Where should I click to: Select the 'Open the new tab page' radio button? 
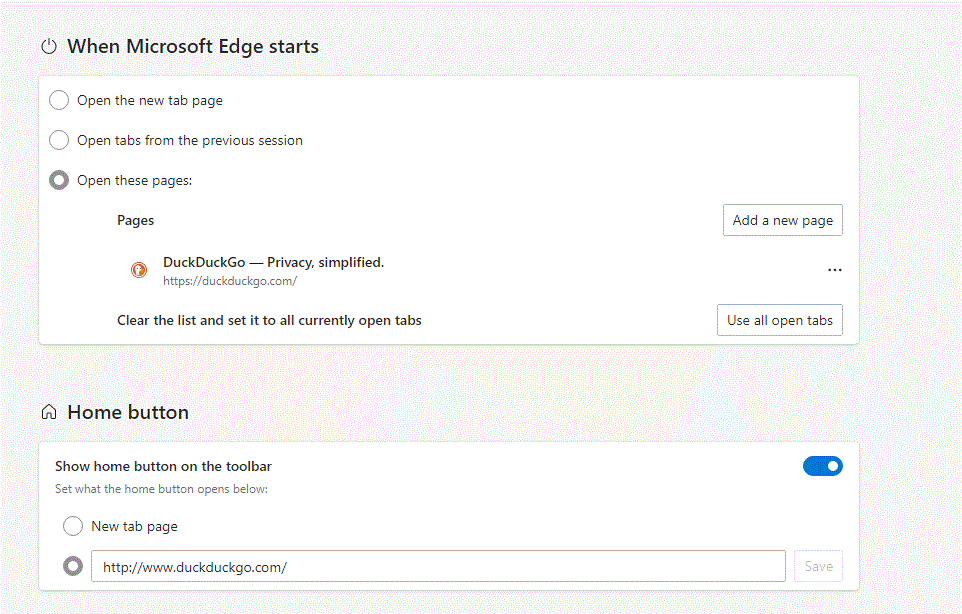(59, 100)
